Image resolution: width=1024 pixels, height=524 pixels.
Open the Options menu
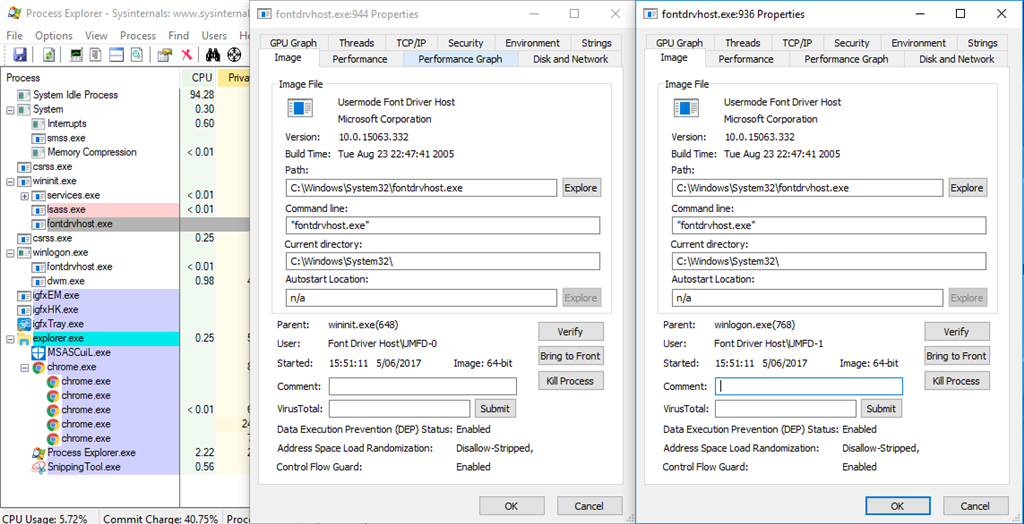coord(54,35)
